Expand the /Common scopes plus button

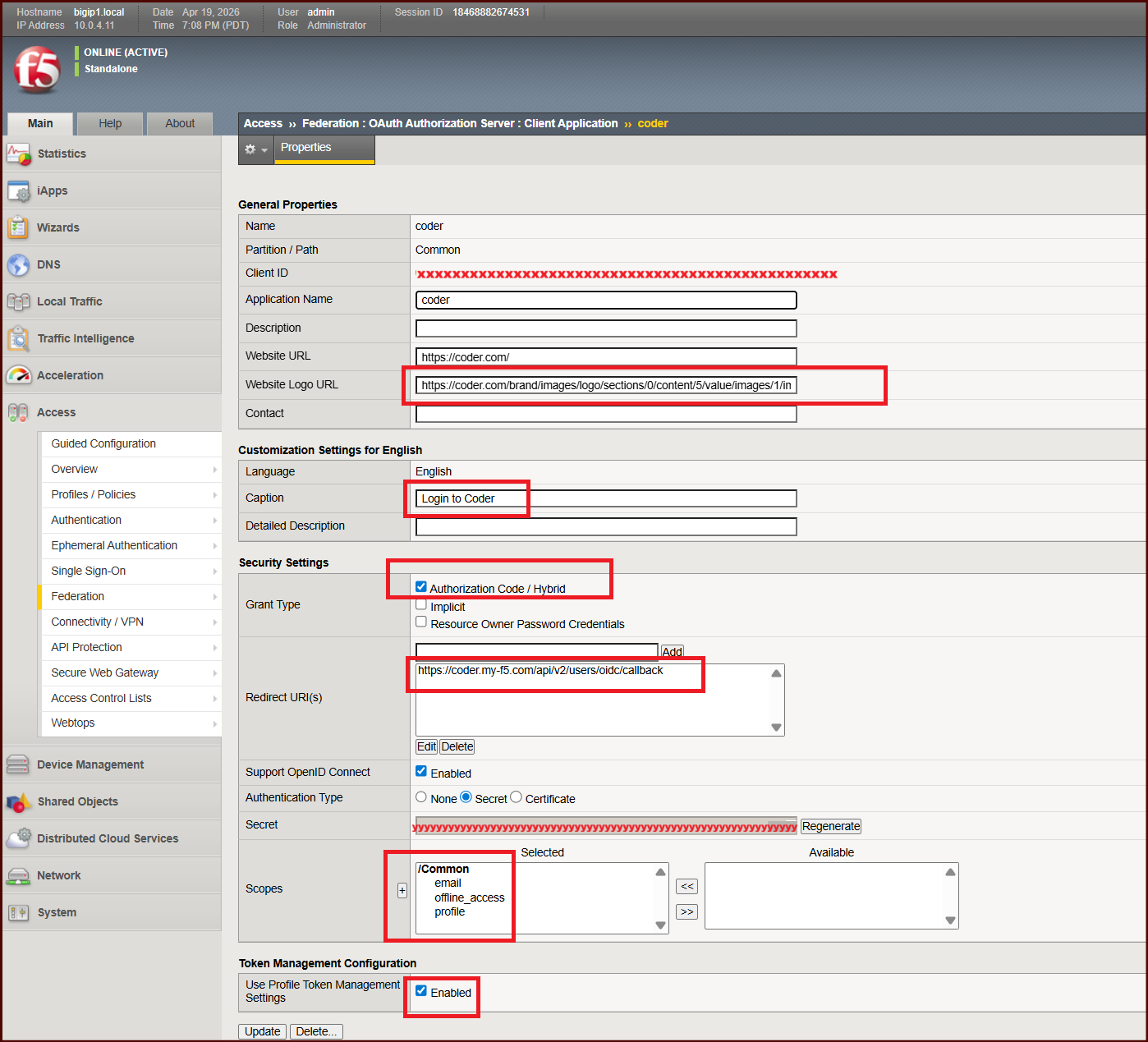coord(402,890)
